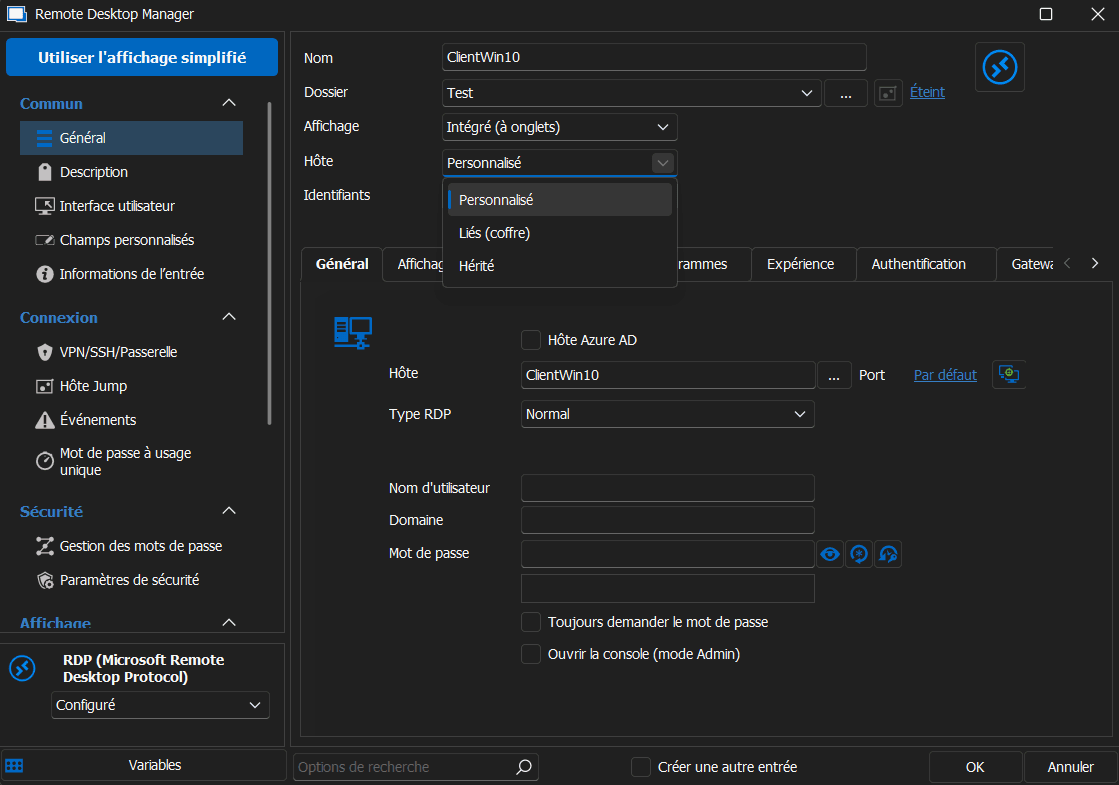Image resolution: width=1119 pixels, height=785 pixels.
Task: Enable the Hôte Azure AD checkbox
Action: coord(532,340)
